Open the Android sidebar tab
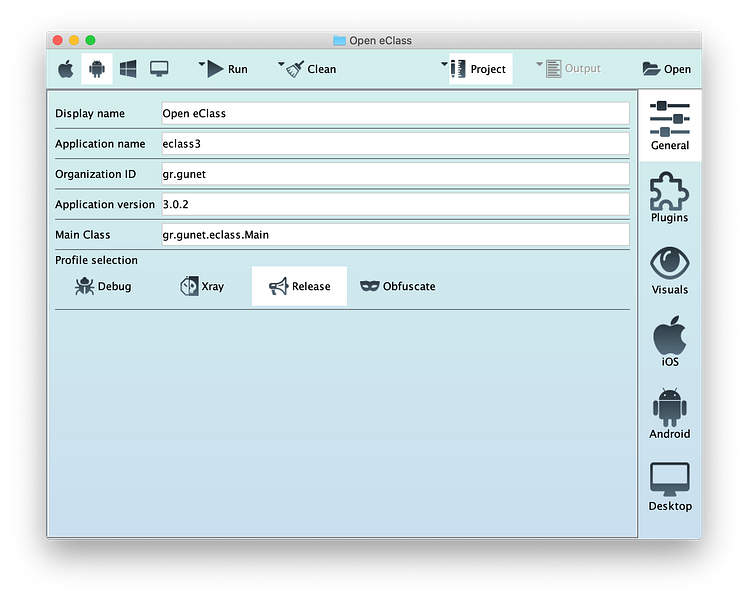 [670, 414]
